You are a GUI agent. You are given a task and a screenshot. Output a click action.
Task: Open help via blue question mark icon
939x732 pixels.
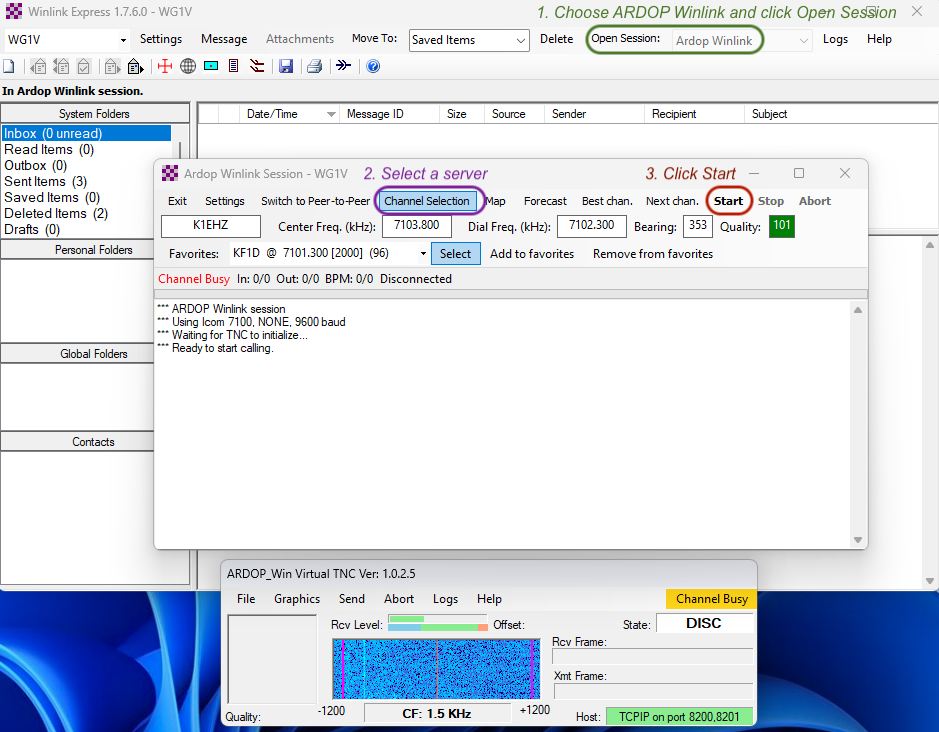coord(373,67)
